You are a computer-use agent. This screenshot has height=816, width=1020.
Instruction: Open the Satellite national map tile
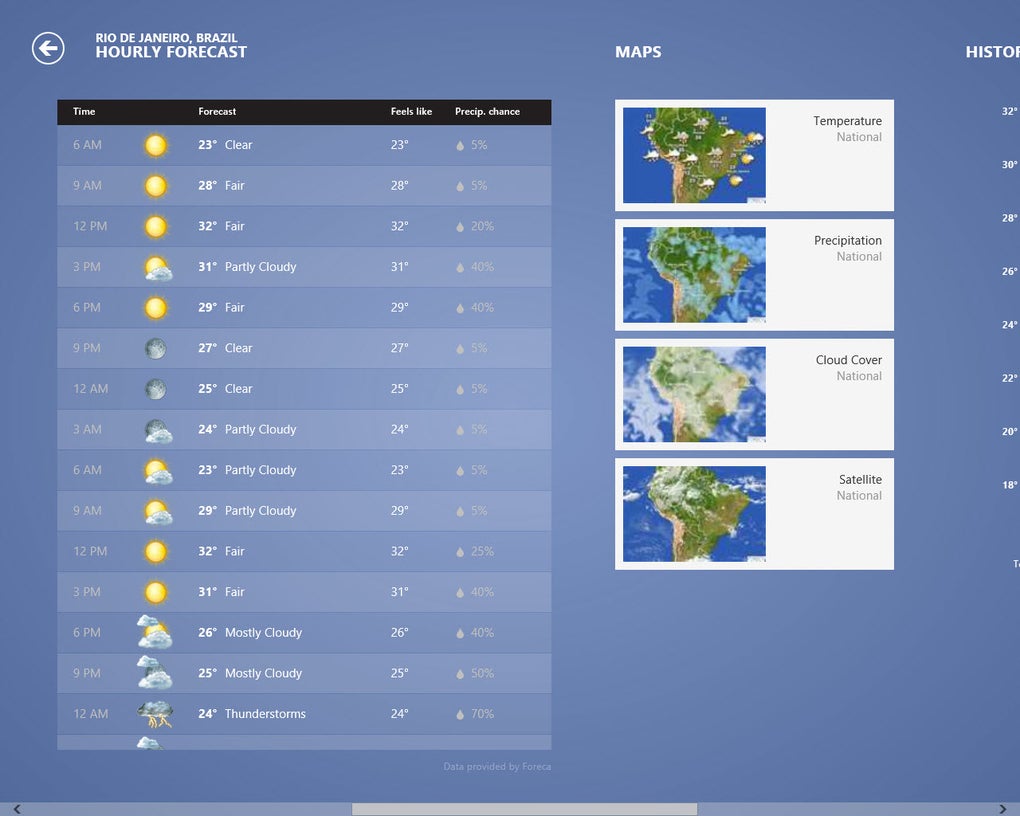(754, 514)
